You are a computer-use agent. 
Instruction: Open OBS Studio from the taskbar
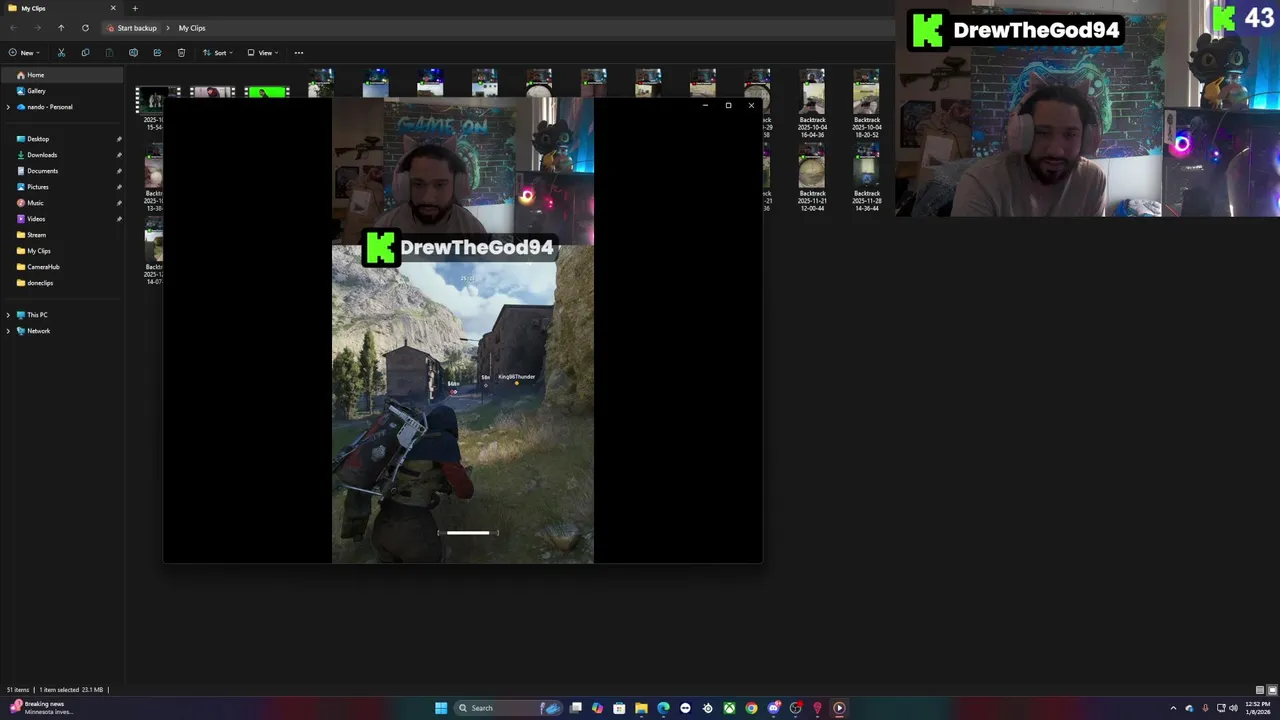point(795,708)
